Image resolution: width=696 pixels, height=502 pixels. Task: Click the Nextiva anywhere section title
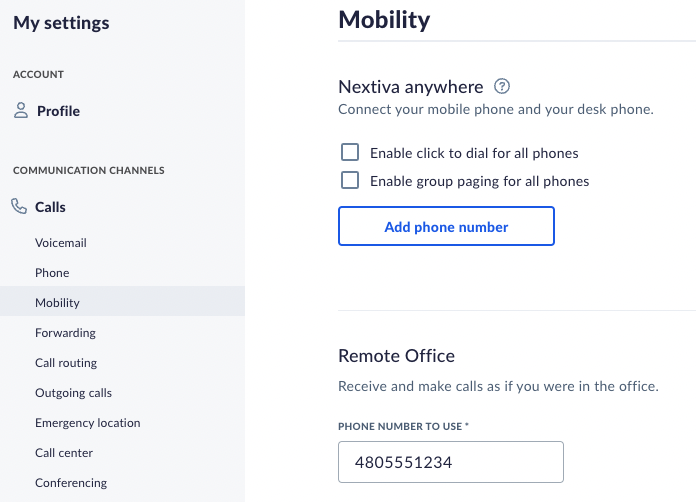coord(411,87)
